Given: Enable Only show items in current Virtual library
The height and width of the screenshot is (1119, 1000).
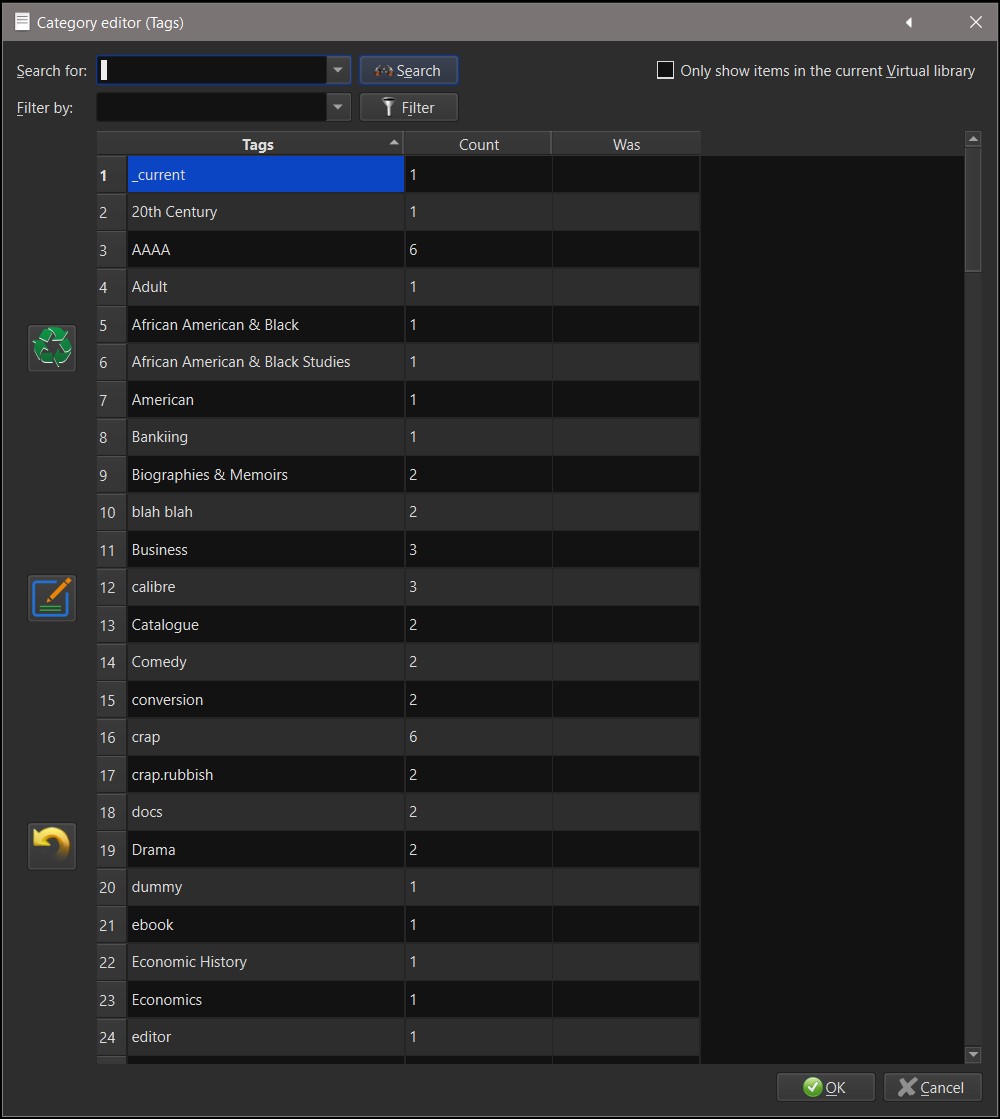Looking at the screenshot, I should [x=665, y=70].
